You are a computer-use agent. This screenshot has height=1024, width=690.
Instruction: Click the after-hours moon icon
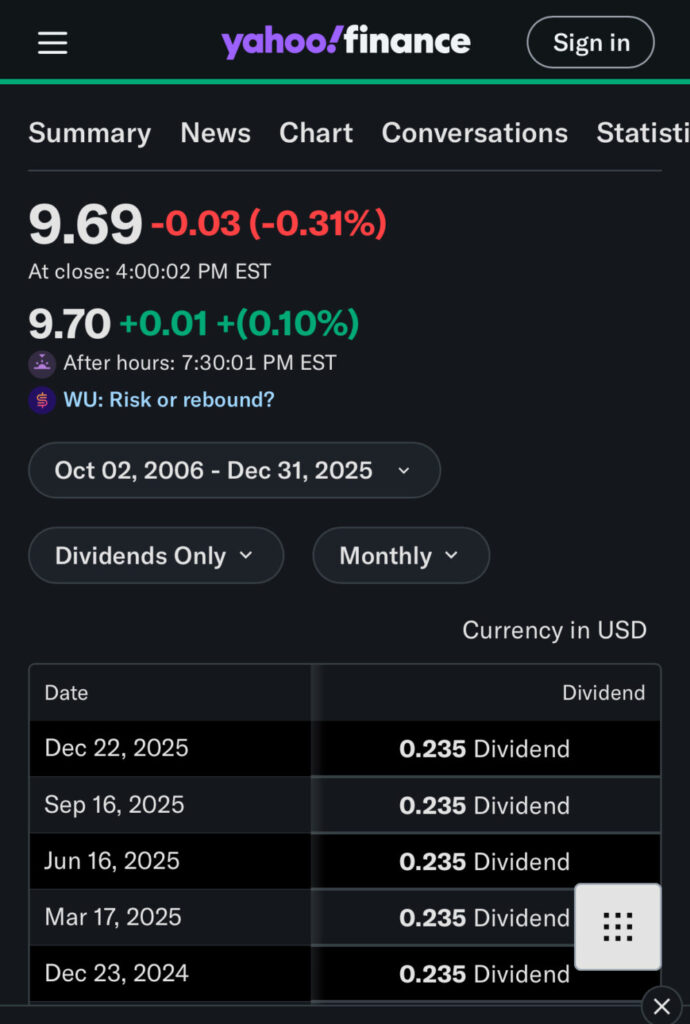tap(42, 363)
